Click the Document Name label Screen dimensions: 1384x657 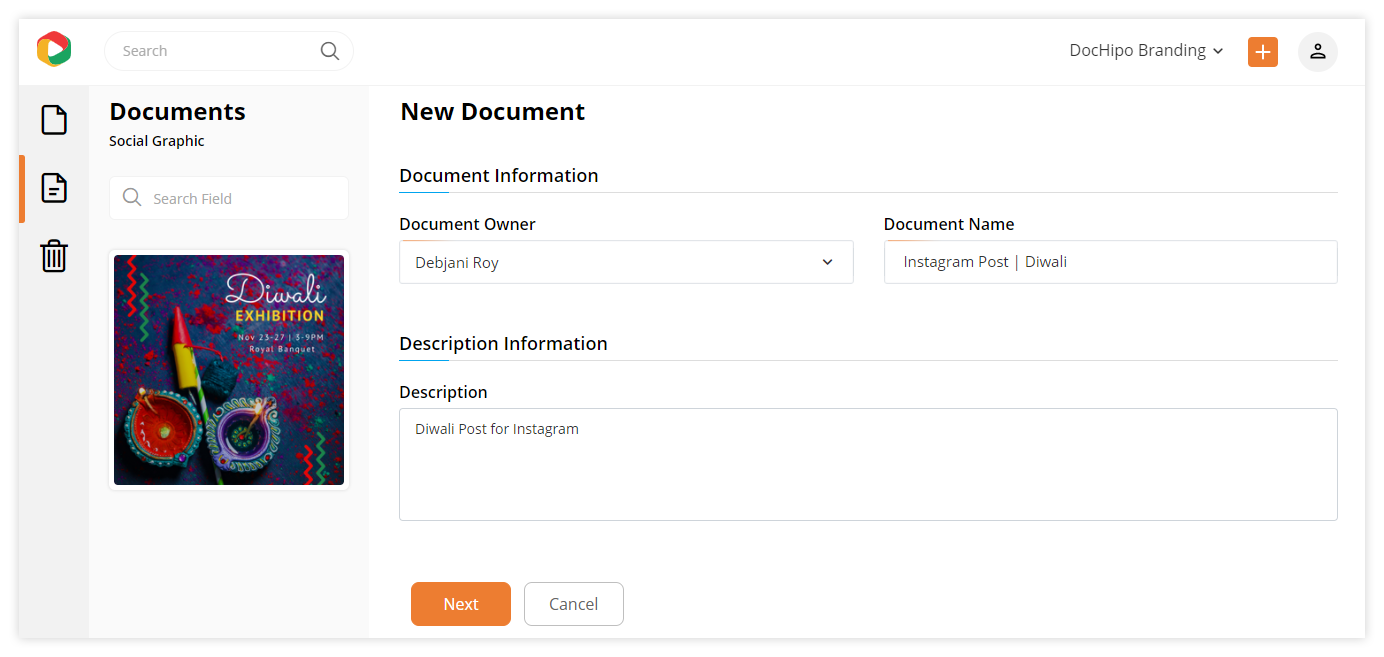(949, 224)
